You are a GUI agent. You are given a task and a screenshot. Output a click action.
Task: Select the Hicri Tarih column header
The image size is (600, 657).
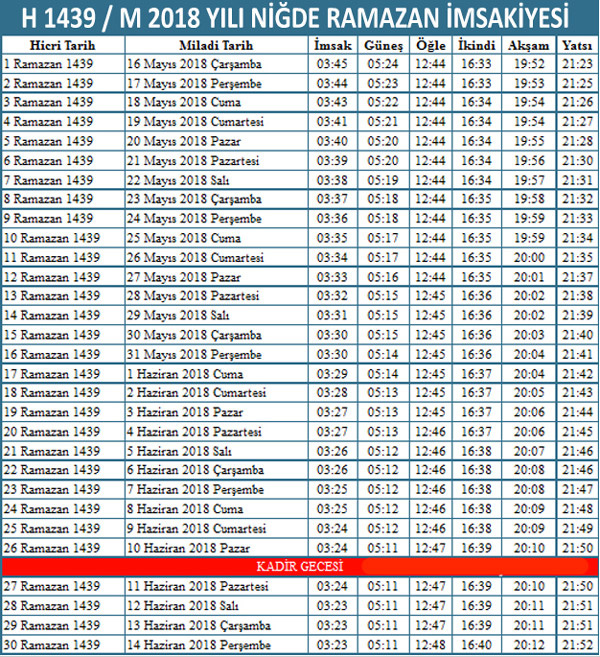[59, 46]
